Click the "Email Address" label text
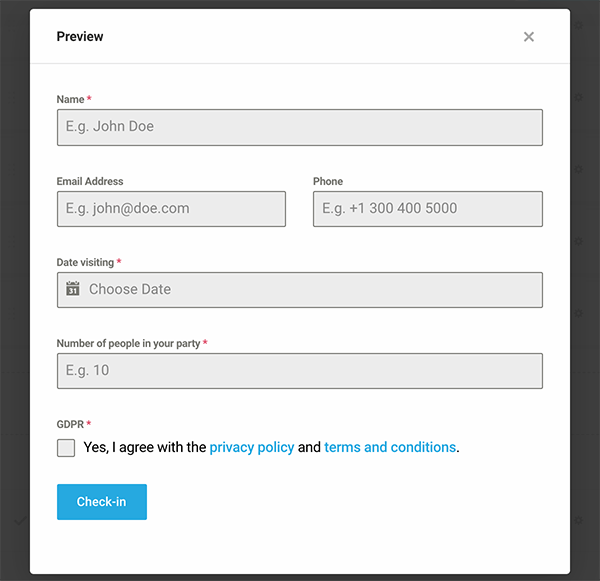Image resolution: width=600 pixels, height=581 pixels. (x=90, y=182)
